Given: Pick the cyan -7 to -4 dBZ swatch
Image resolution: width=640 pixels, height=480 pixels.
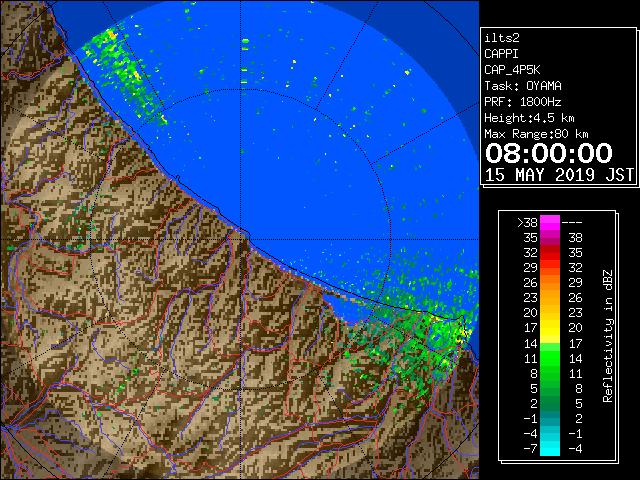Looking at the screenshot, I should 550,448.
